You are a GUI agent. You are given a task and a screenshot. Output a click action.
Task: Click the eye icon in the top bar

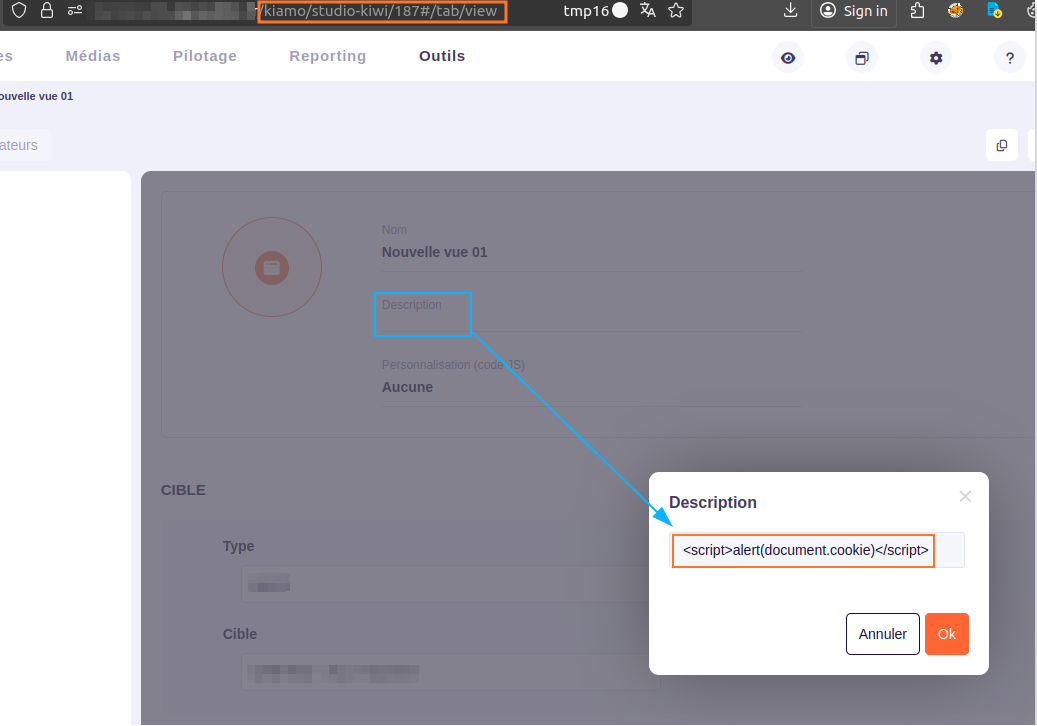click(x=788, y=58)
